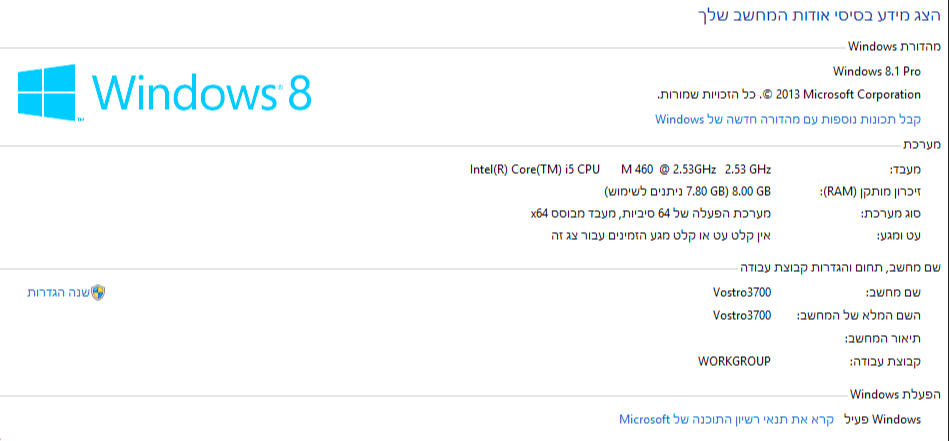This screenshot has height=441, width=949.
Task: Click the מהדורת Windows section header
Action: [894, 46]
